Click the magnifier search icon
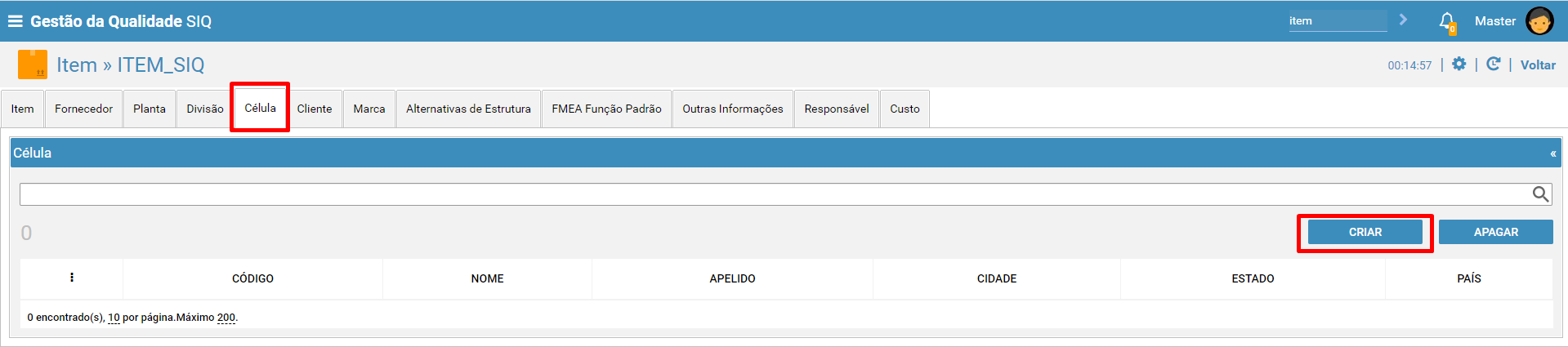Screen dimensions: 1568x347 pos(1540,194)
